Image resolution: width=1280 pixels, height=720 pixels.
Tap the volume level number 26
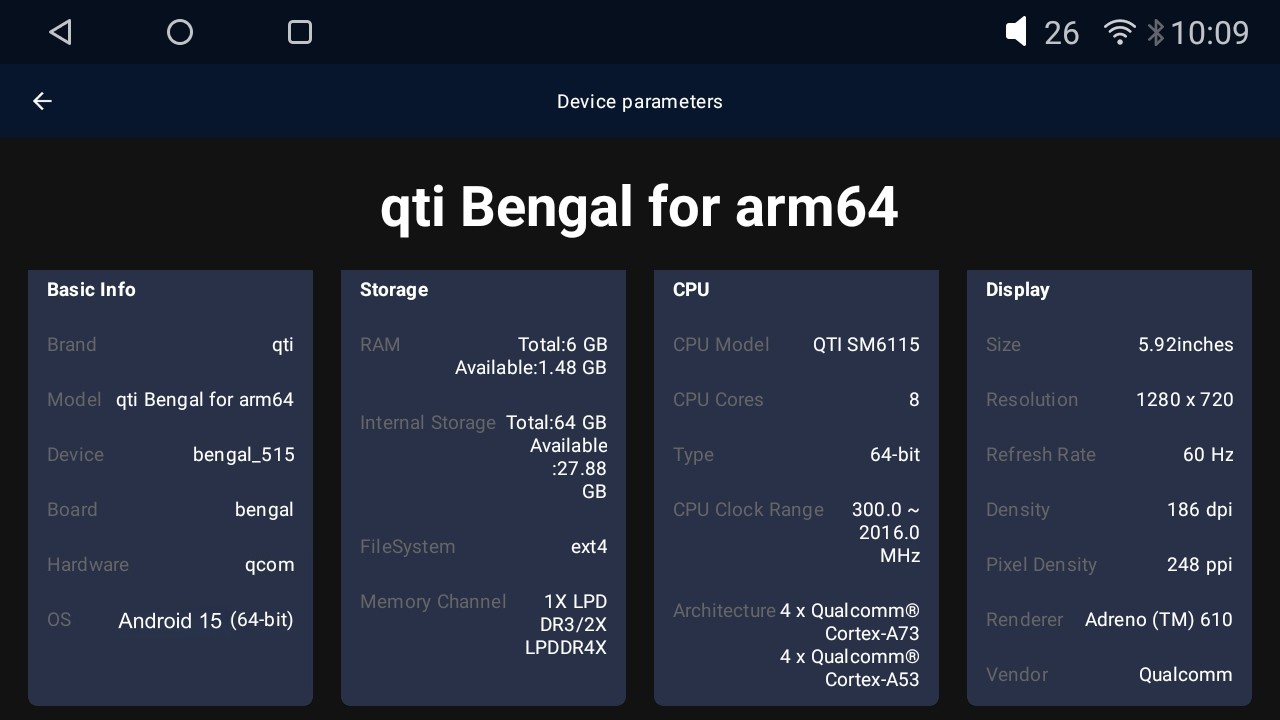[x=1061, y=33]
